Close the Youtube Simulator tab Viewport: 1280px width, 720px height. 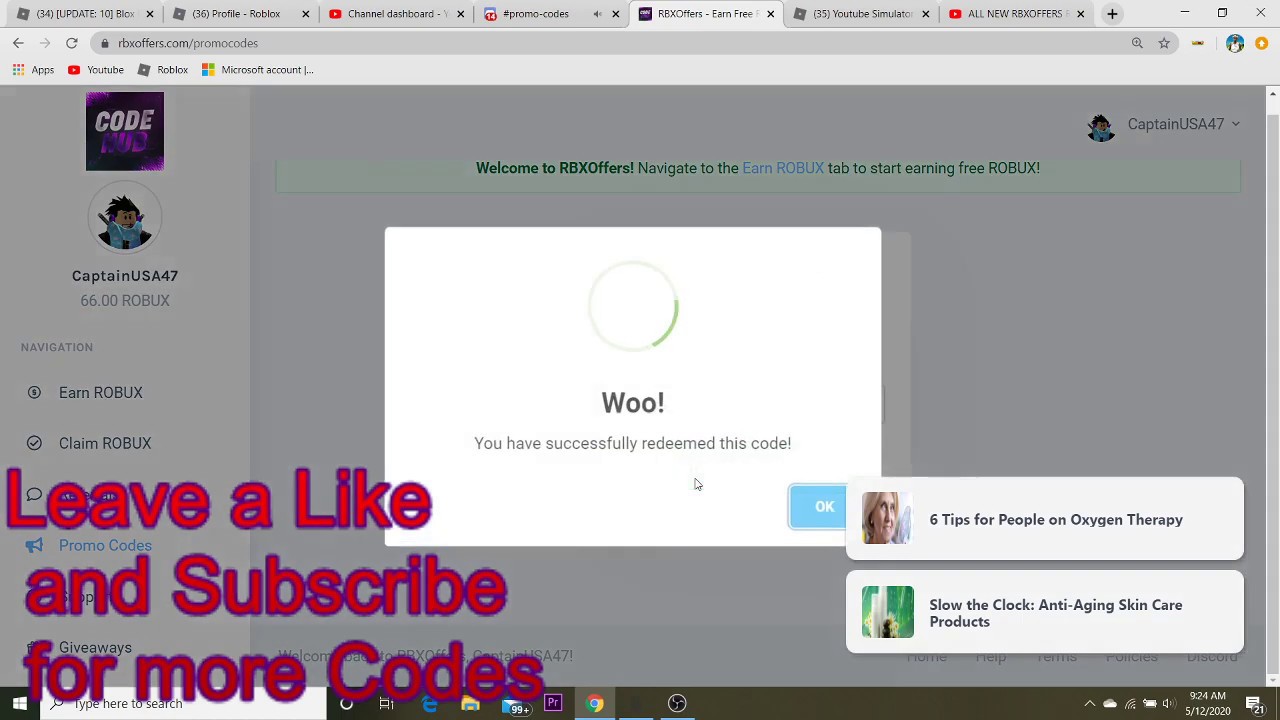tap(925, 14)
